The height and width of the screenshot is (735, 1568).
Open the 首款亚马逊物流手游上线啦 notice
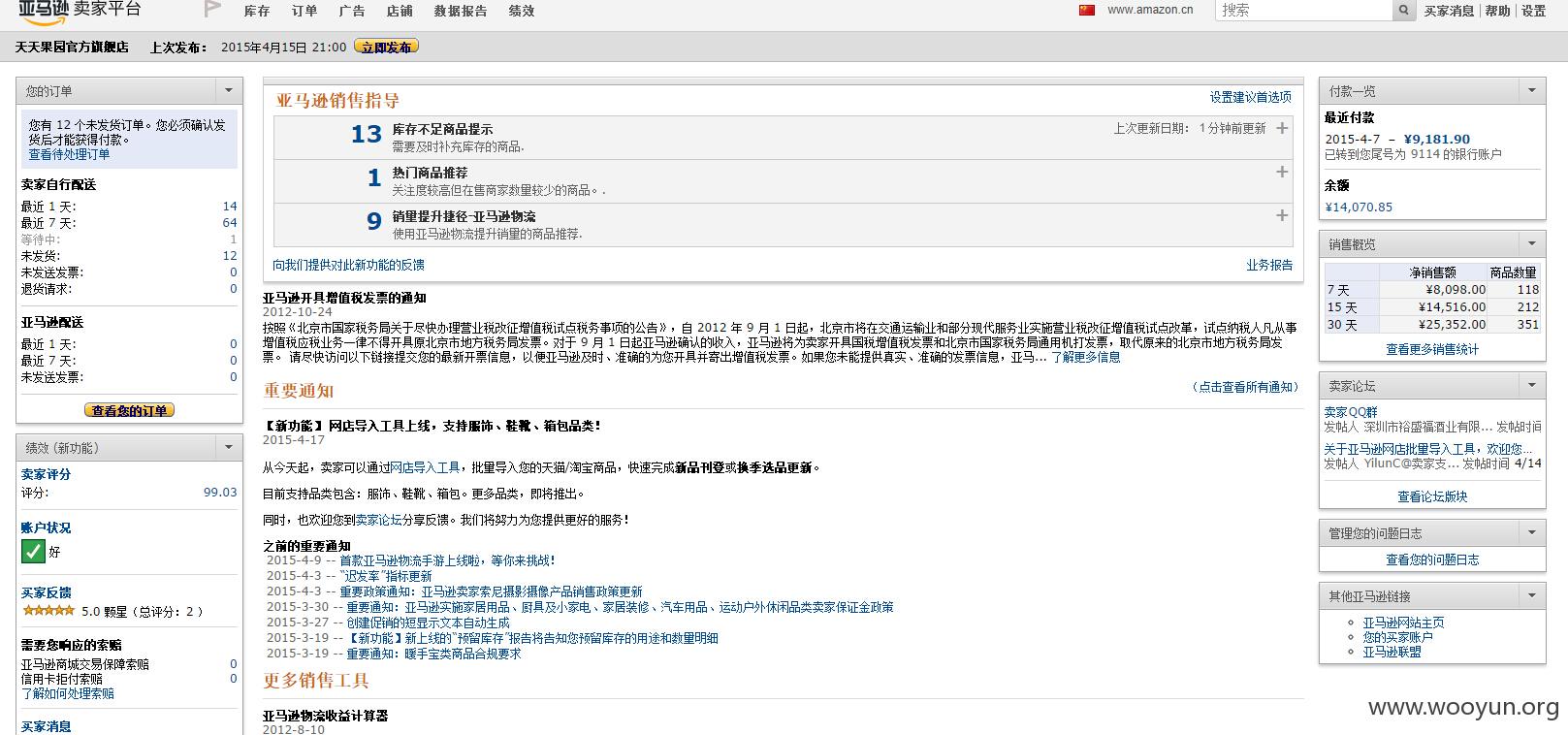tap(447, 560)
